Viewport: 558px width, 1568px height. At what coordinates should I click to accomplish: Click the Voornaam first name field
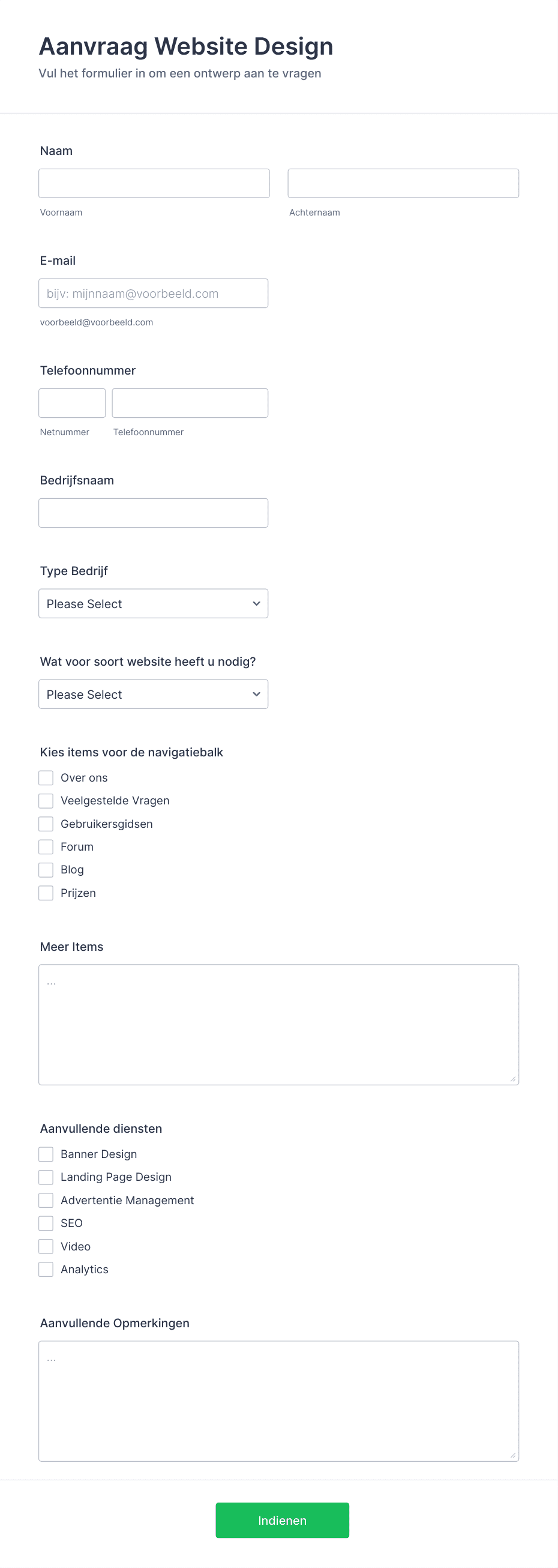154,183
